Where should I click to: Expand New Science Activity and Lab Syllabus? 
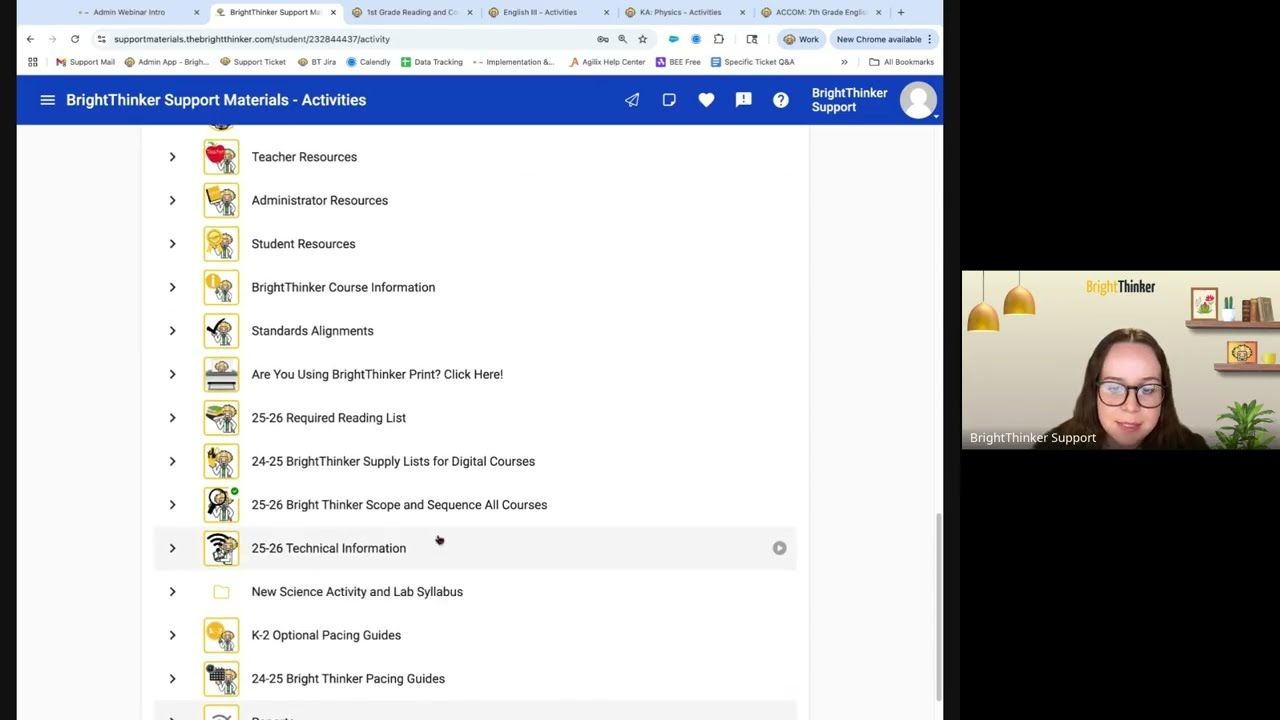[x=172, y=592]
